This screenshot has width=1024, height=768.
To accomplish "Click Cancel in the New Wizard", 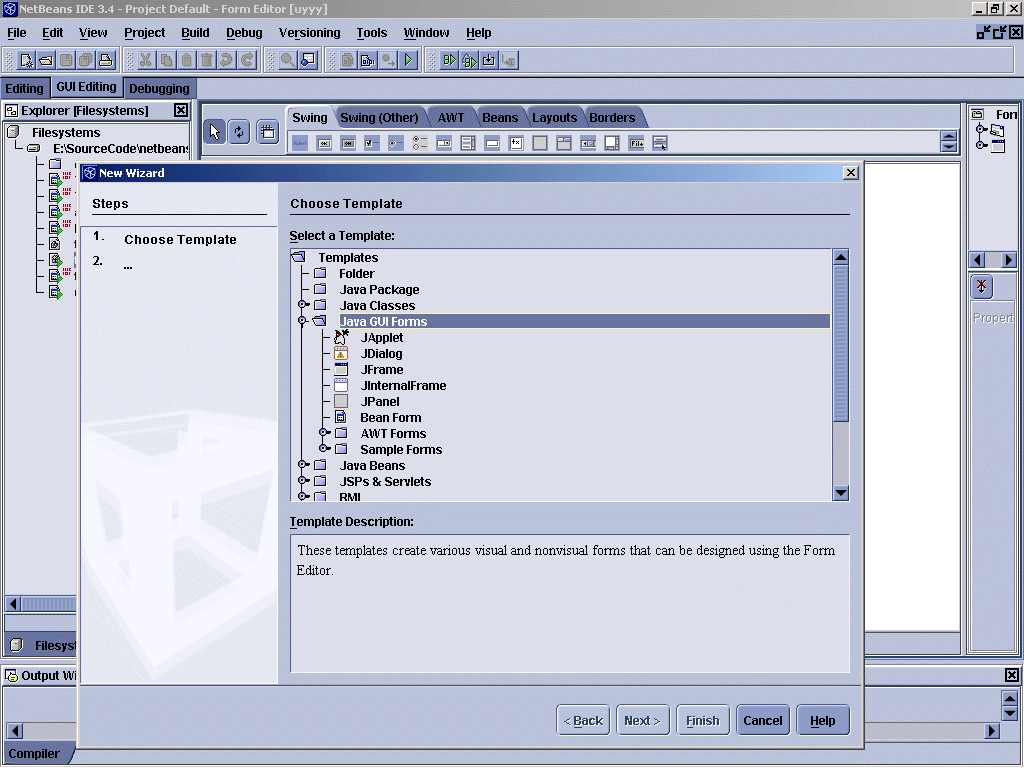I will click(763, 720).
